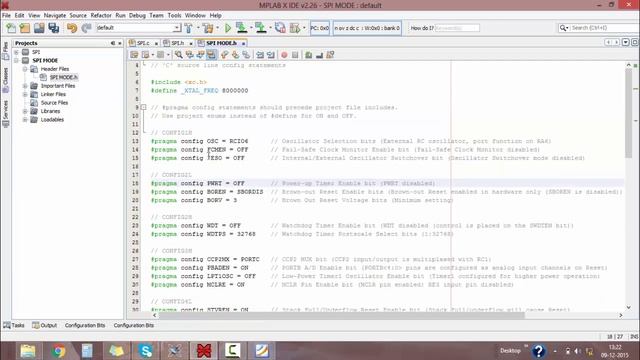Image resolution: width=640 pixels, height=360 pixels.
Task: Expand the Libraries folder
Action: (25, 111)
